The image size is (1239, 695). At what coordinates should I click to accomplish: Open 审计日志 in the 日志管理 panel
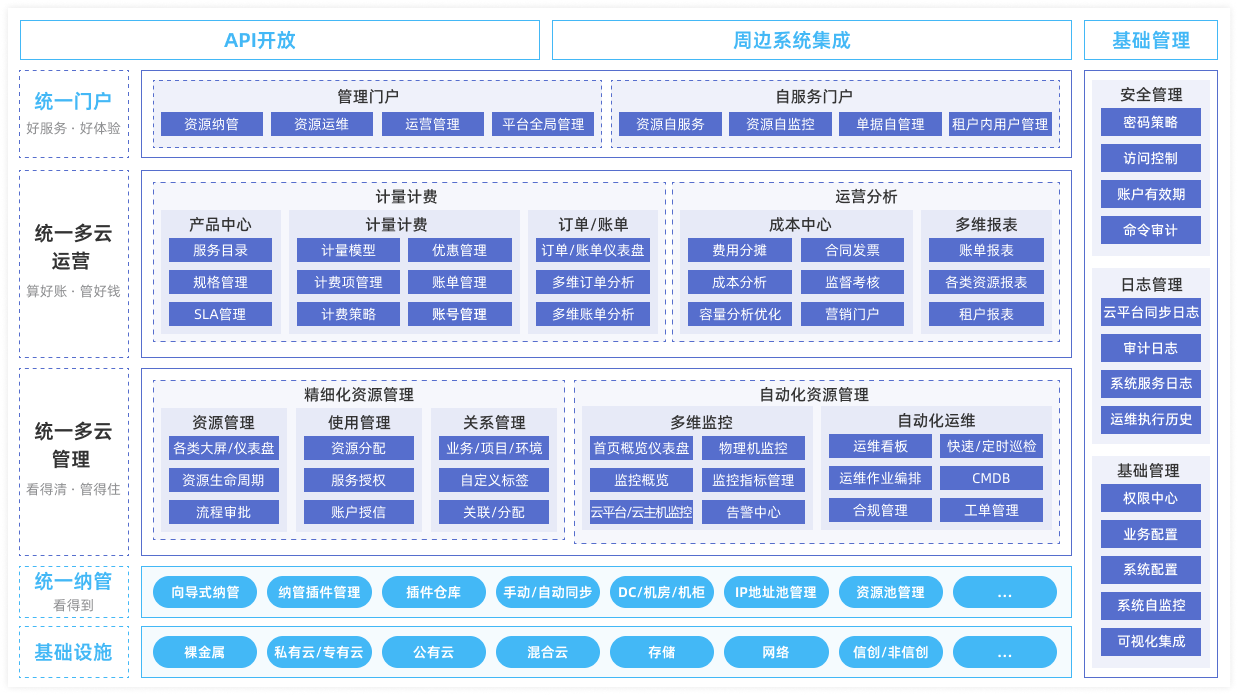(x=1151, y=348)
